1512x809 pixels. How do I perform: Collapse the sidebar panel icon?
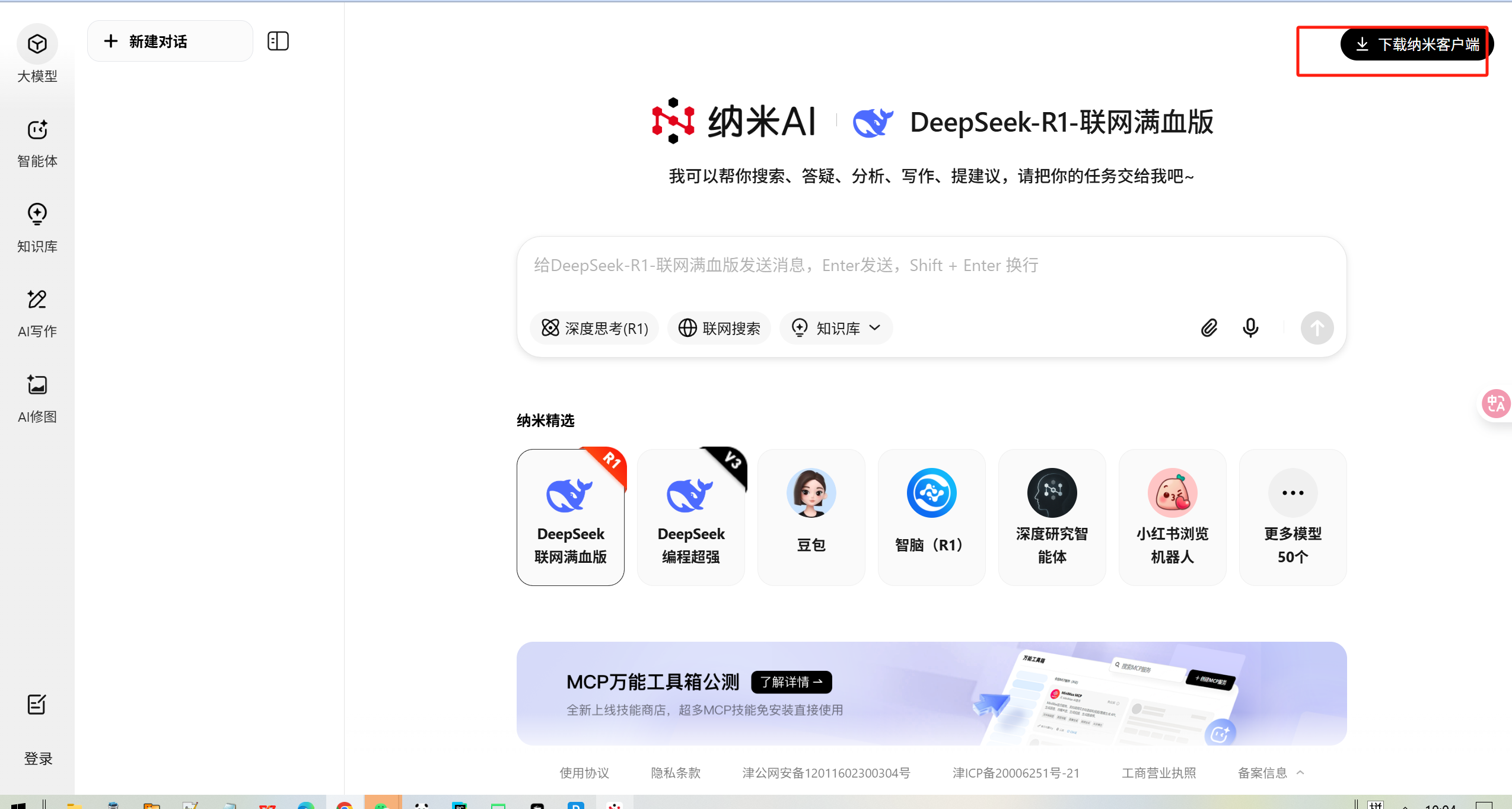[x=278, y=41]
